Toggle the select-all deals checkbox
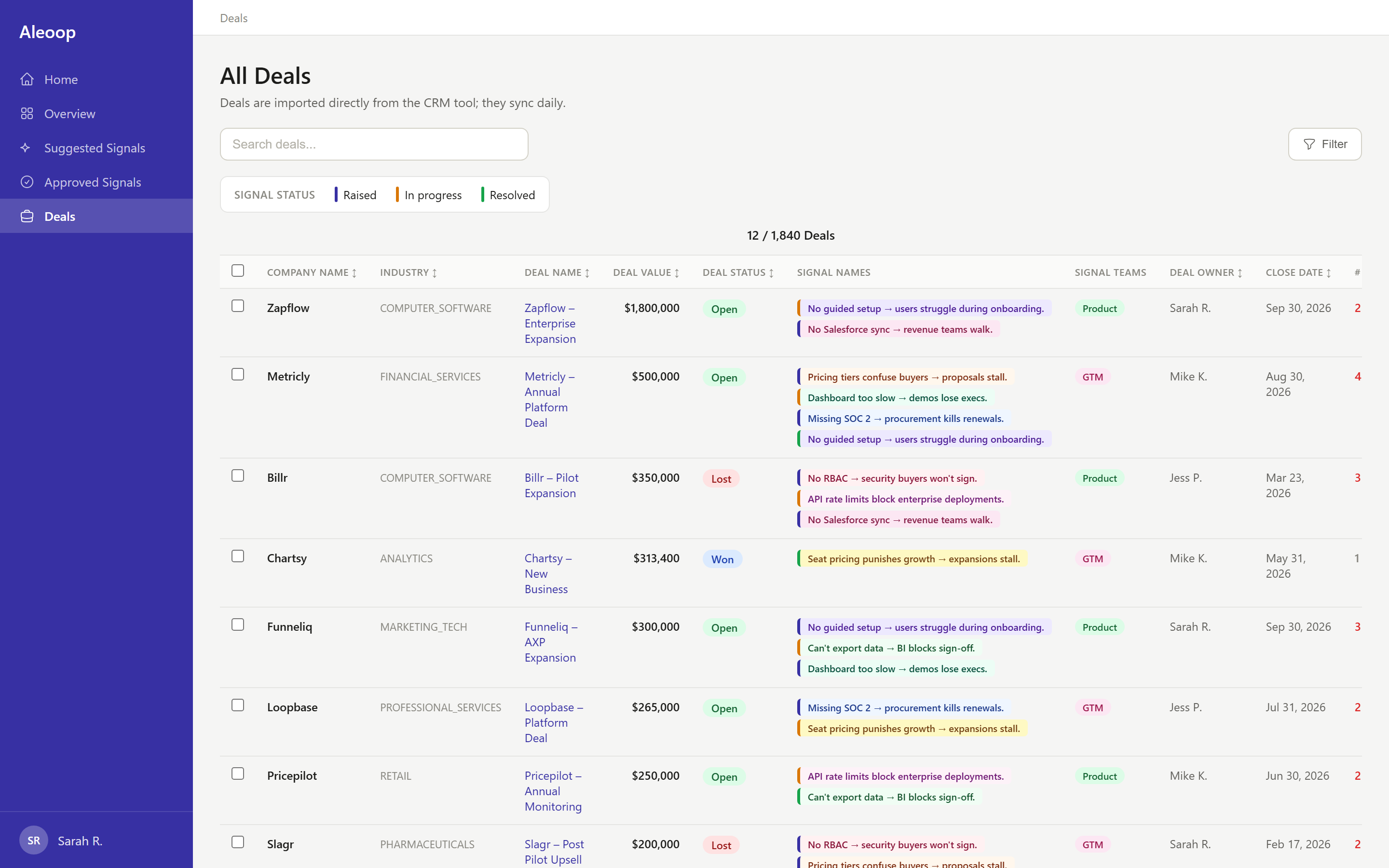 (x=238, y=271)
